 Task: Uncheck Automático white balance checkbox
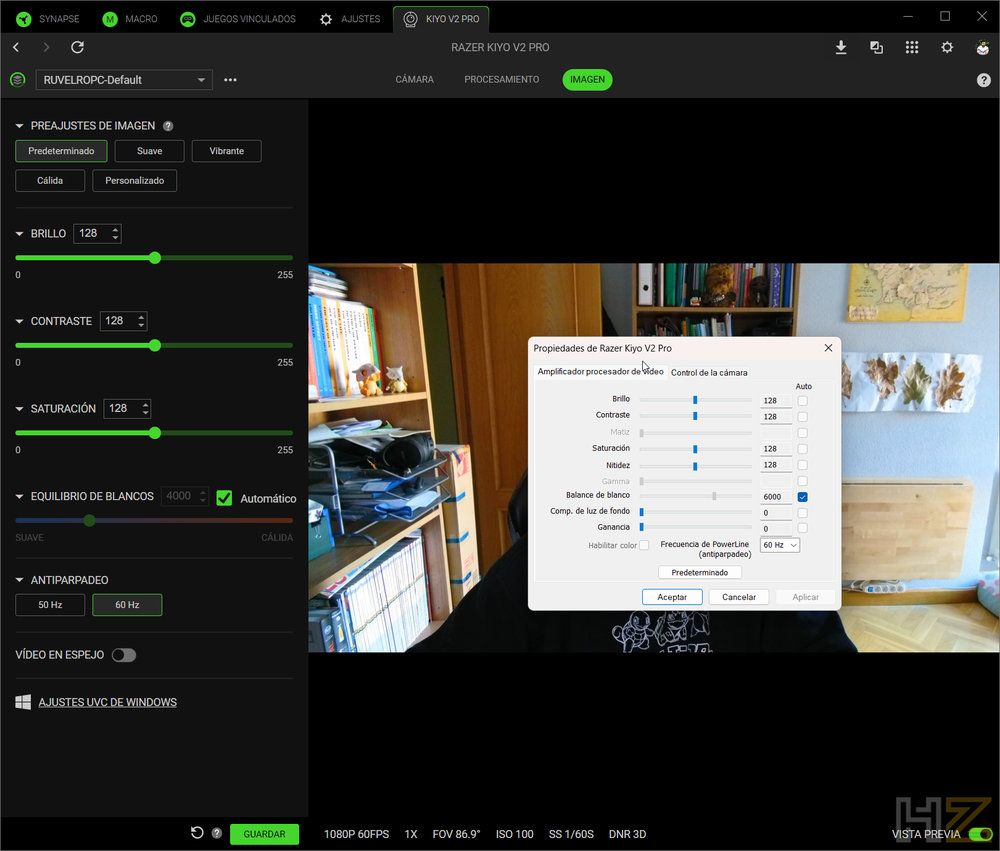coord(224,498)
